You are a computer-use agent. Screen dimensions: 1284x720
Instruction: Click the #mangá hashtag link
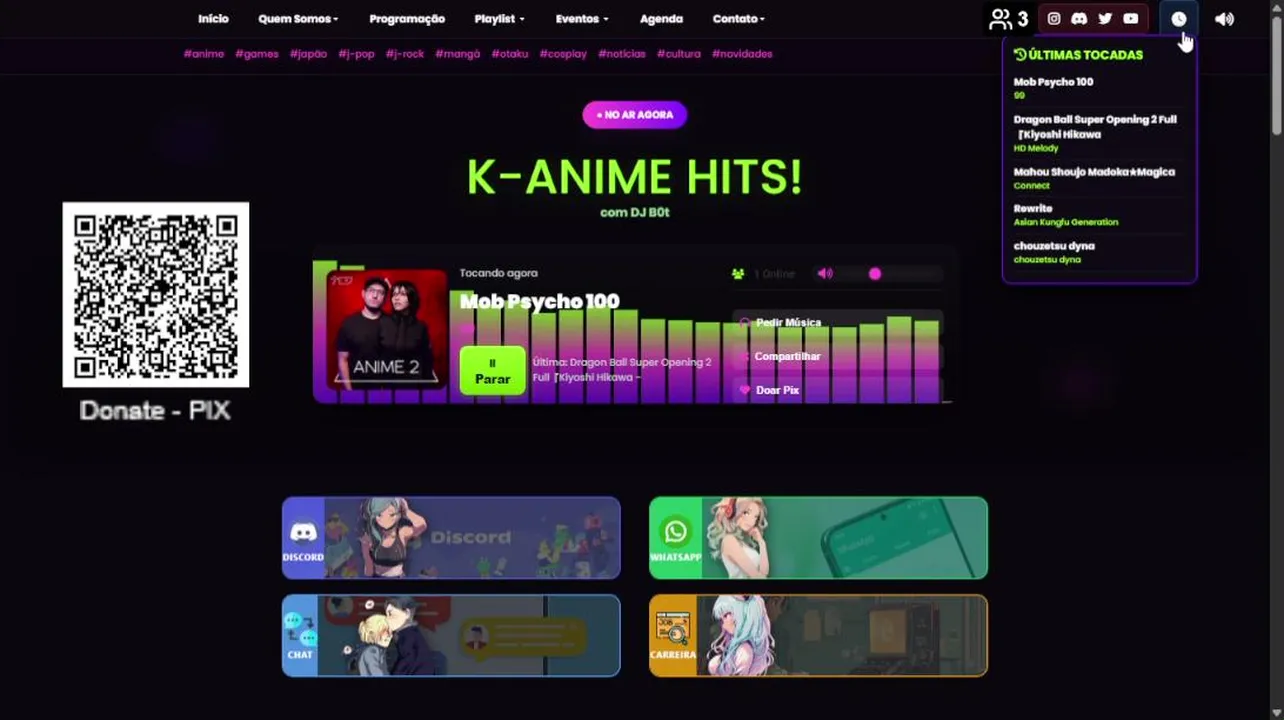[x=458, y=54]
